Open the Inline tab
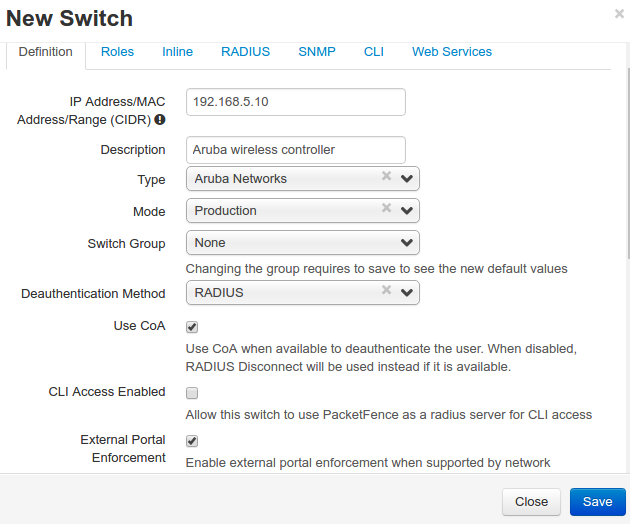630x524 pixels. pyautogui.click(x=177, y=52)
